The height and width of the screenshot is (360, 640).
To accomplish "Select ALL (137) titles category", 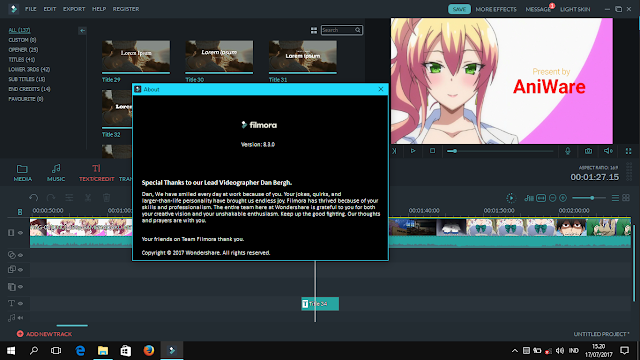I will (20, 30).
